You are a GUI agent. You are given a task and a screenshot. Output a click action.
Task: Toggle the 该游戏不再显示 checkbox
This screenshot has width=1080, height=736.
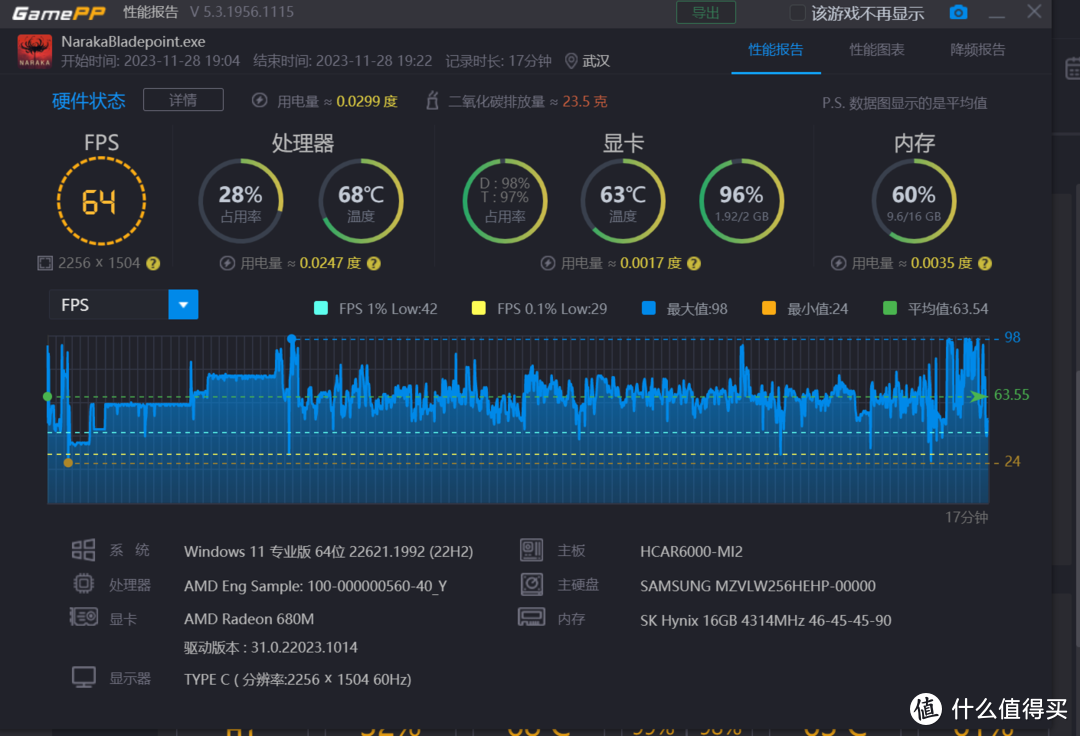coord(797,12)
